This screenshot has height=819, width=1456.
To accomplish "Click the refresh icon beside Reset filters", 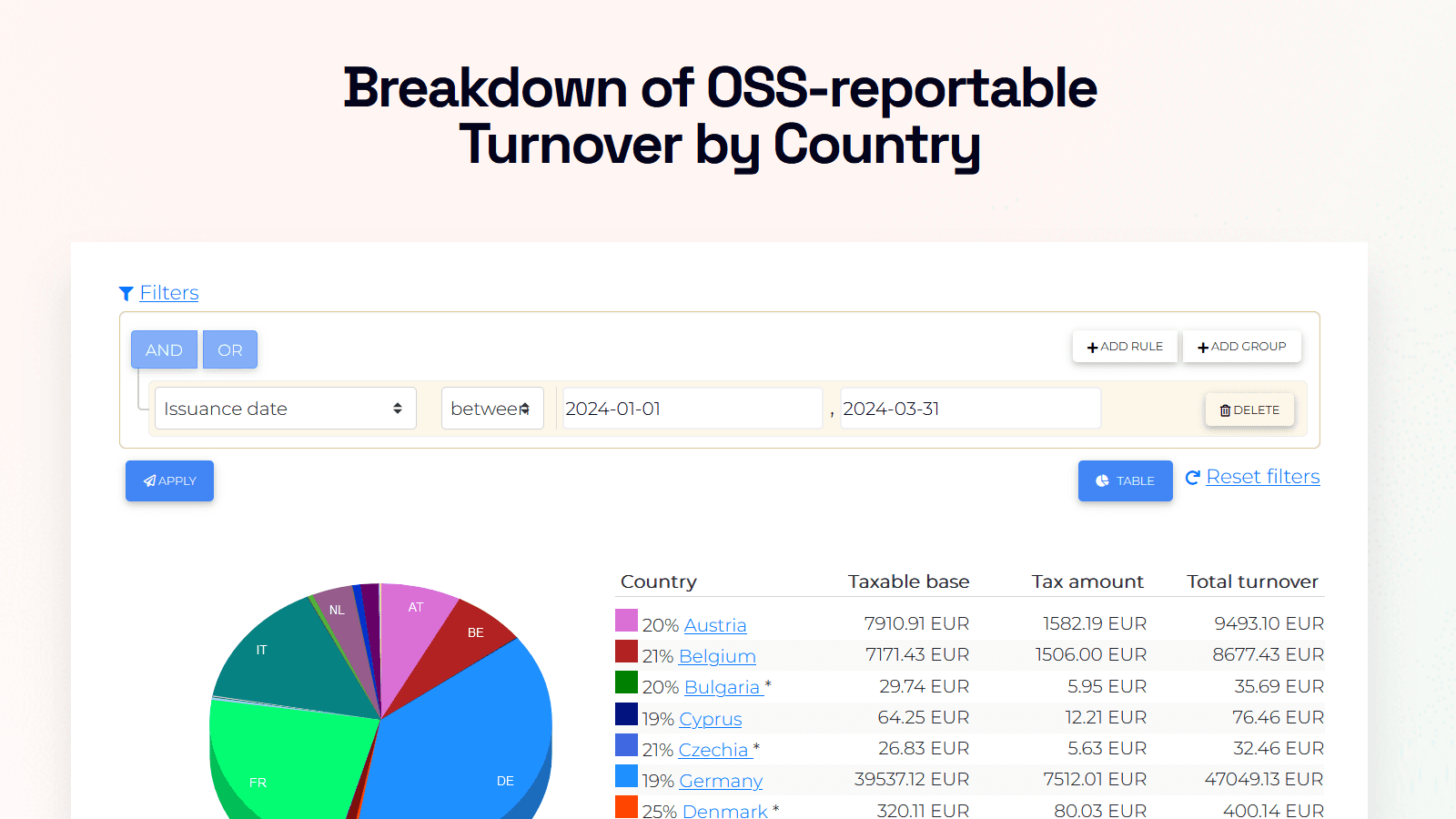I will 1192,476.
